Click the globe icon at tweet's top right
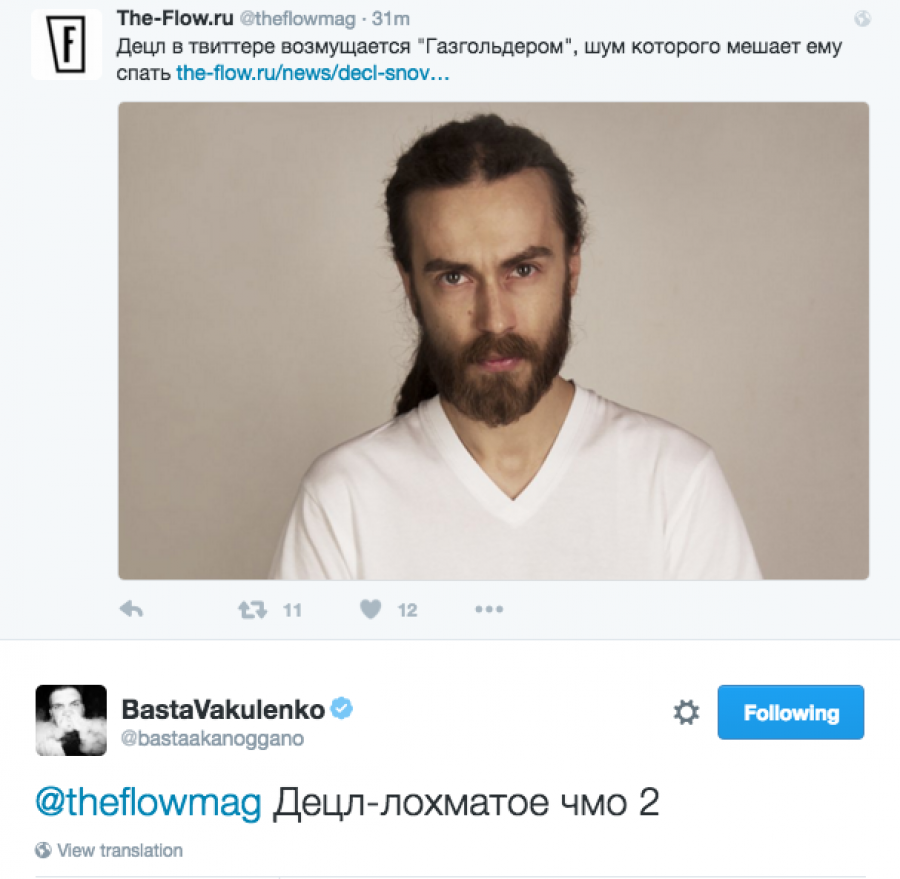 (x=862, y=19)
